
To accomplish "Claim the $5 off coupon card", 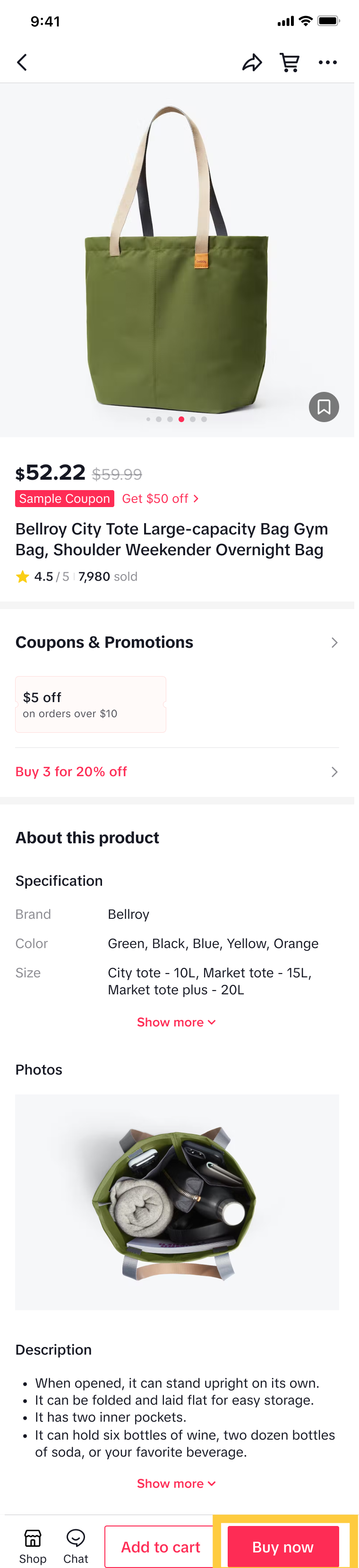I will (x=91, y=704).
